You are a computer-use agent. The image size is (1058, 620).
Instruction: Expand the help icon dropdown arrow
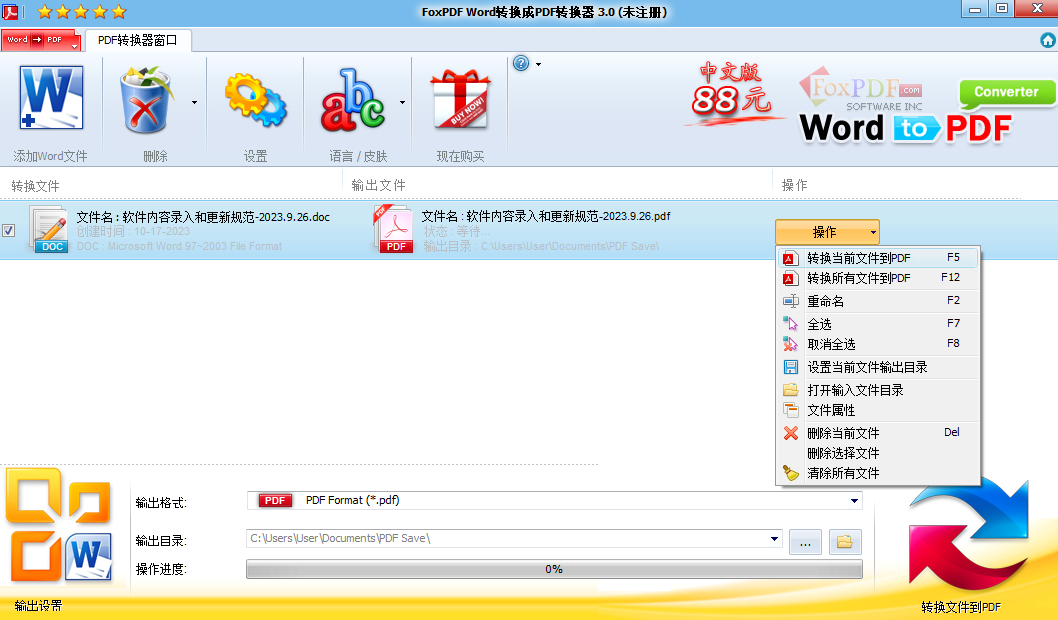pos(538,64)
